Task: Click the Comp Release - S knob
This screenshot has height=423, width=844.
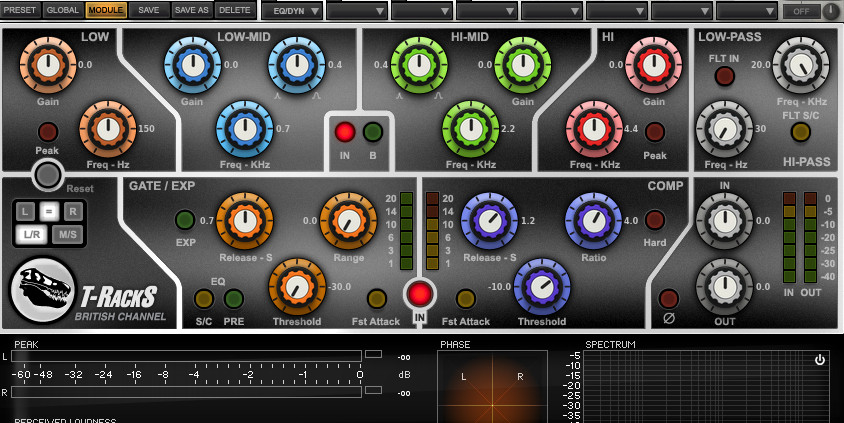Action: pos(489,221)
